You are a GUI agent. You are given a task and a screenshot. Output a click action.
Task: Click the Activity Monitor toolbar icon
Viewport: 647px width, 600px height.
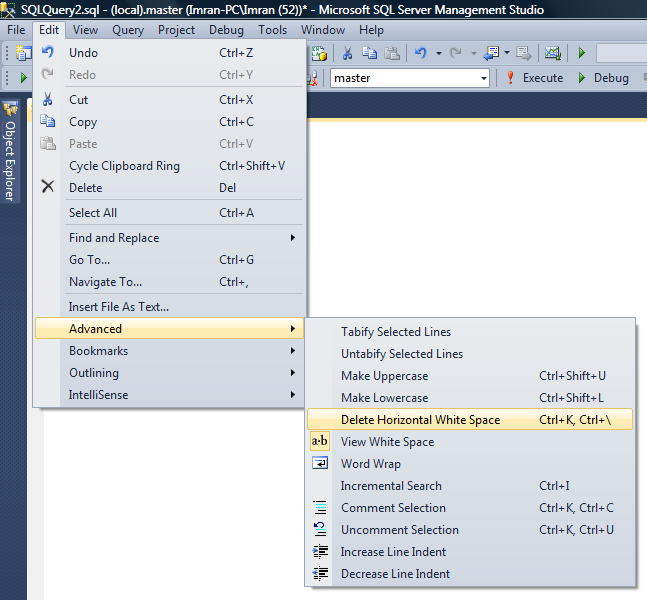coord(552,53)
